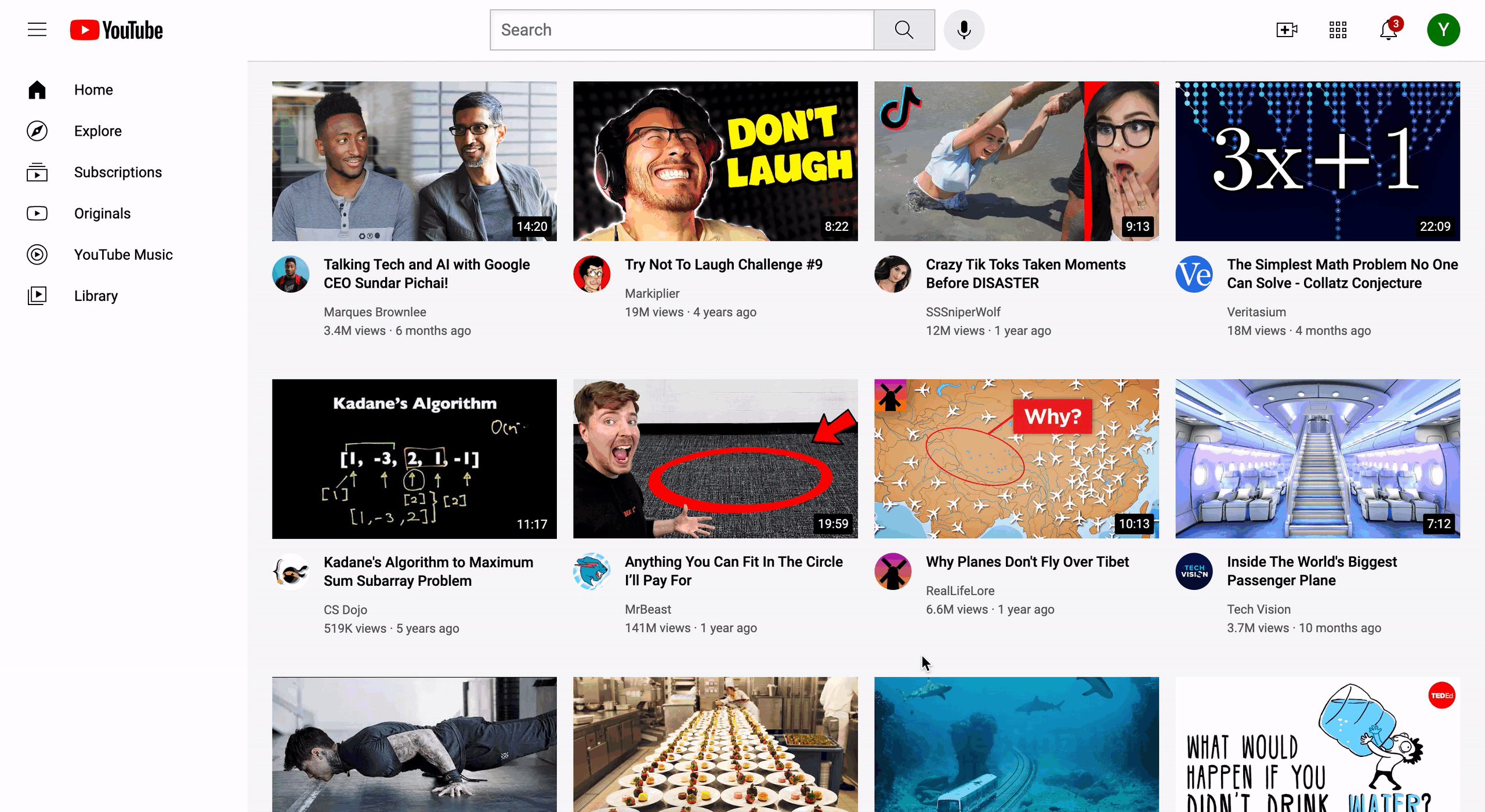Focus the Search input field
The image size is (1485, 812).
pos(682,30)
